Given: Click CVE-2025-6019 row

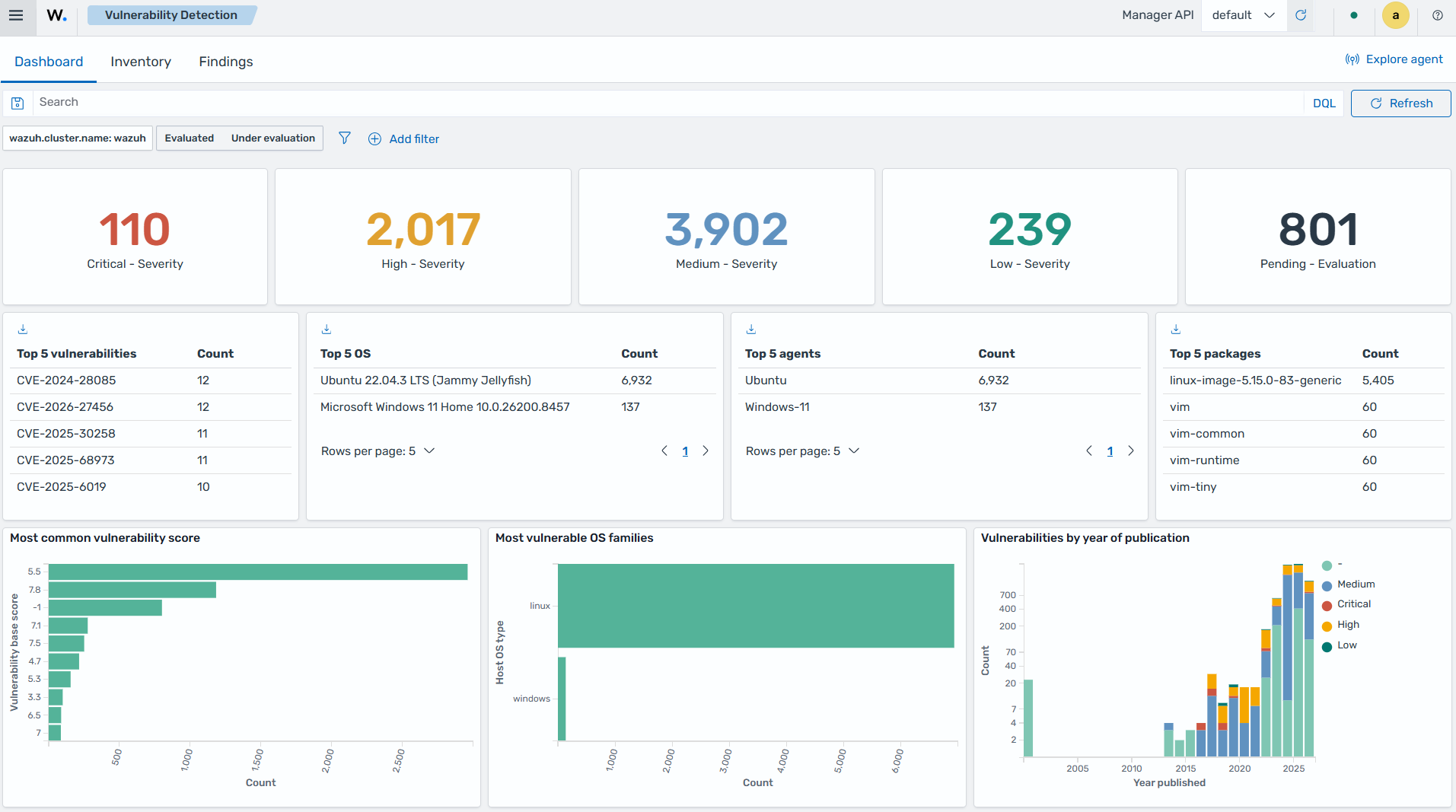Looking at the screenshot, I should [x=151, y=487].
